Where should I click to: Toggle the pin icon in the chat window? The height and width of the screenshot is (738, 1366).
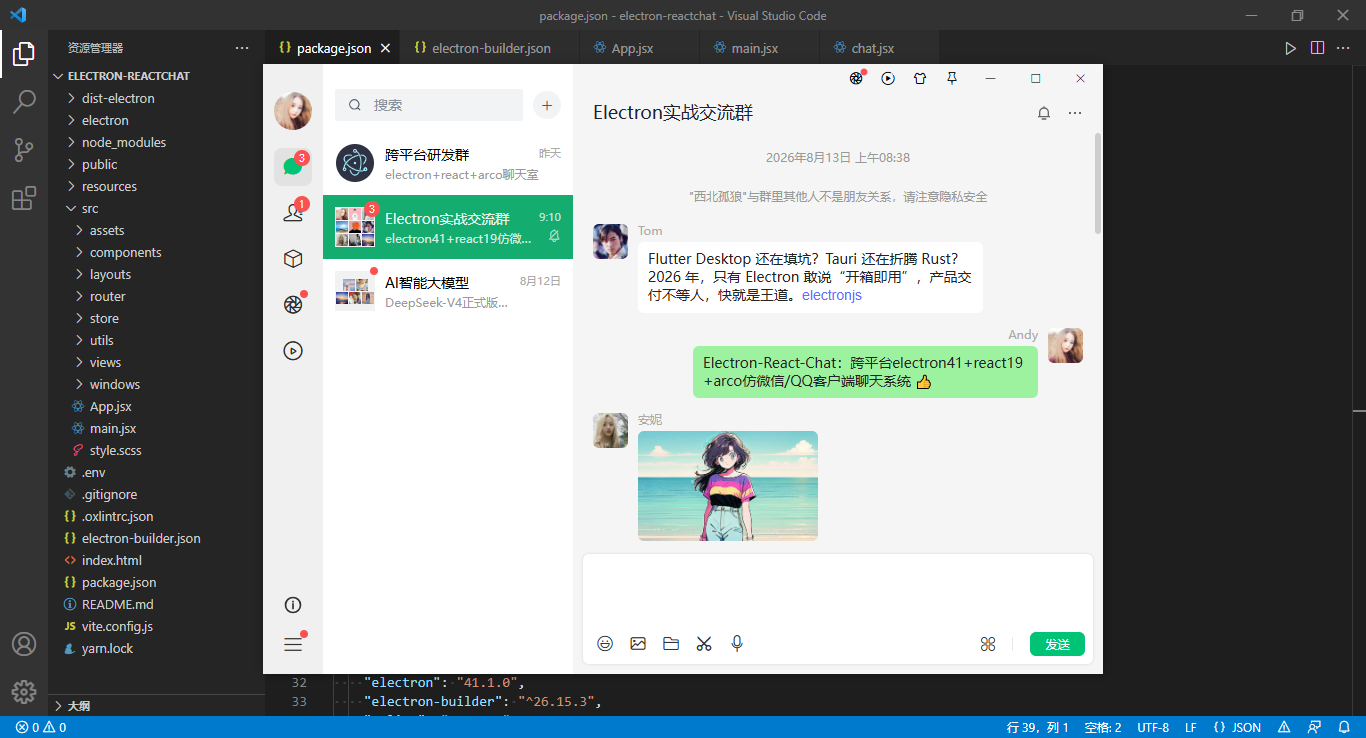pyautogui.click(x=952, y=78)
